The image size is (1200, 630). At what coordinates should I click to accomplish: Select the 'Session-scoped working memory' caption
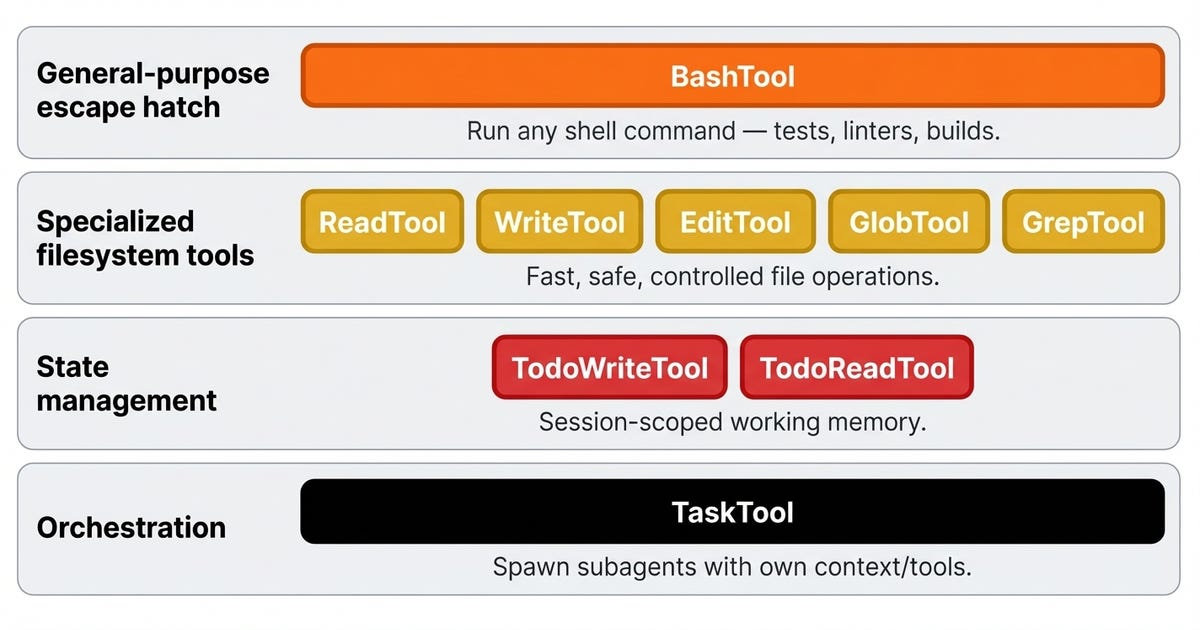[x=733, y=422]
